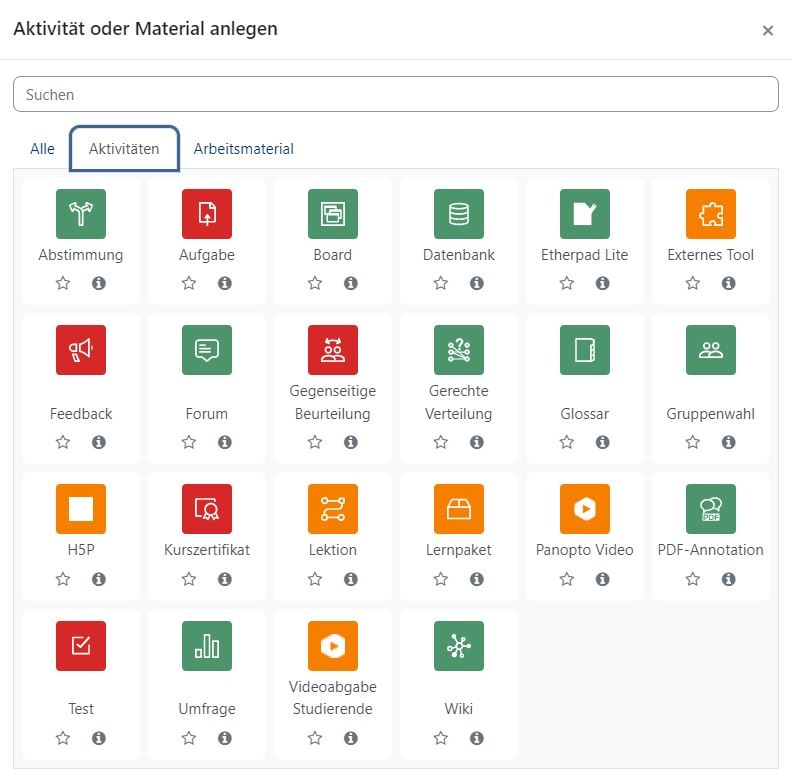Switch to the Alle tab

tap(42, 149)
